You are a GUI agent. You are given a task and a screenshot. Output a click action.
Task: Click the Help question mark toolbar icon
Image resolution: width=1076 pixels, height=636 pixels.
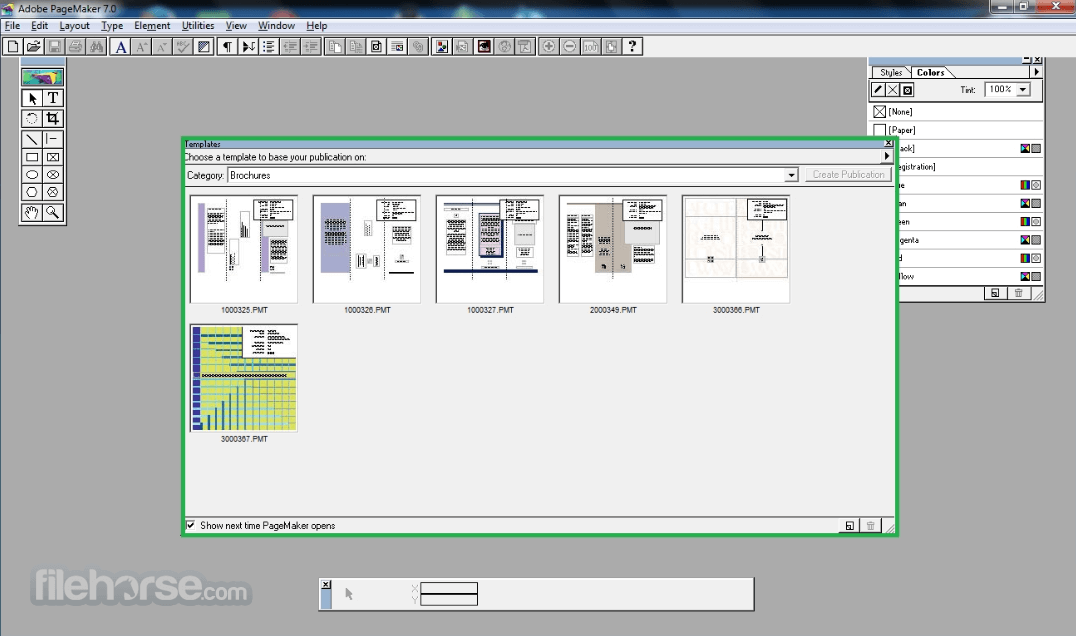(x=632, y=47)
